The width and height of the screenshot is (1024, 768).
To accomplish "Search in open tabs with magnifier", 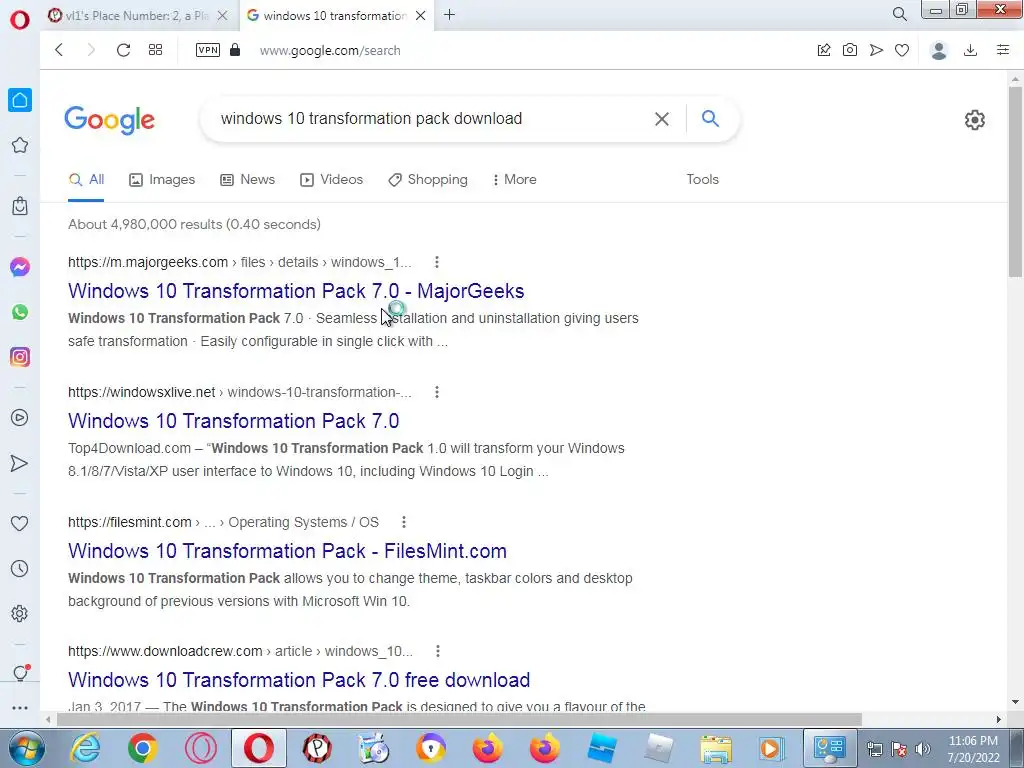I will (899, 14).
